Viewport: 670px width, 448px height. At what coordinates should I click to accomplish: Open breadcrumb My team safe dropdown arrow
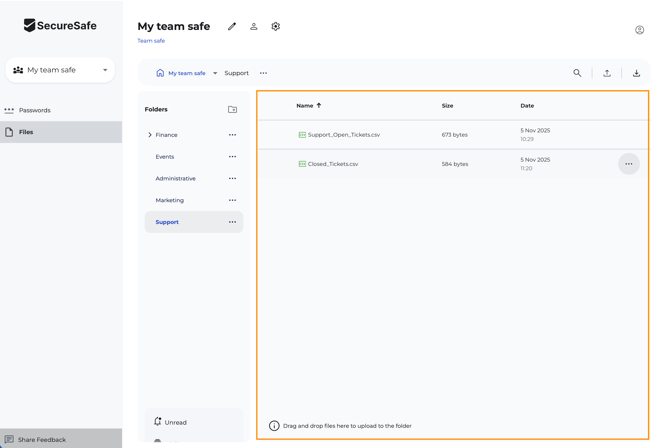coord(215,73)
